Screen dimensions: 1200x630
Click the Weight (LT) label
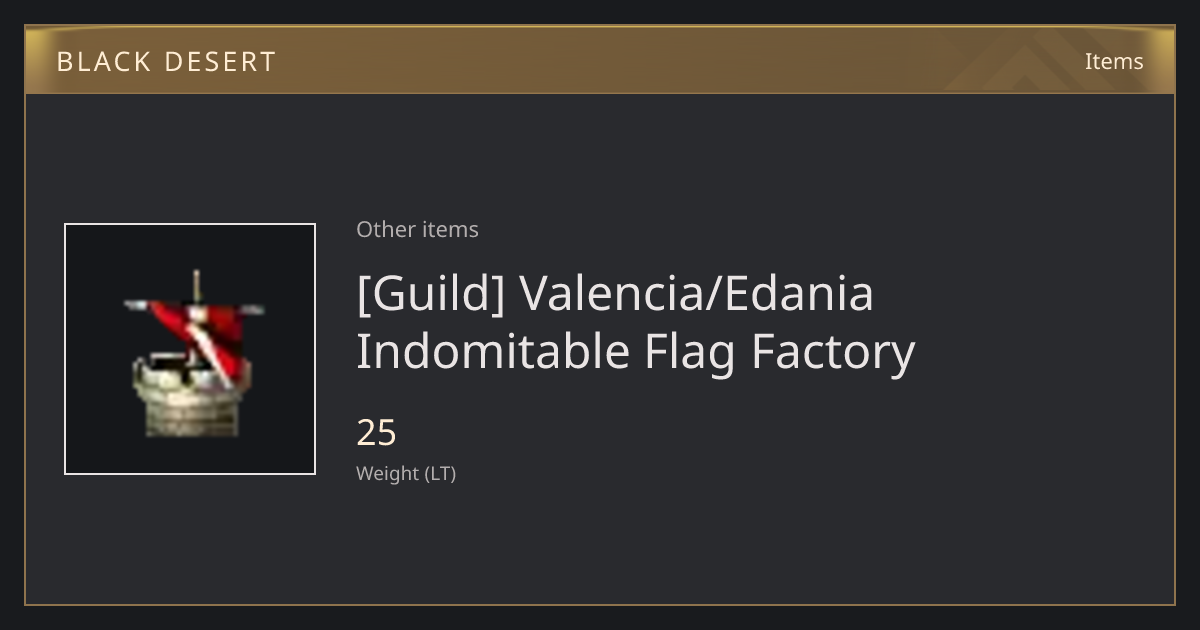(406, 474)
